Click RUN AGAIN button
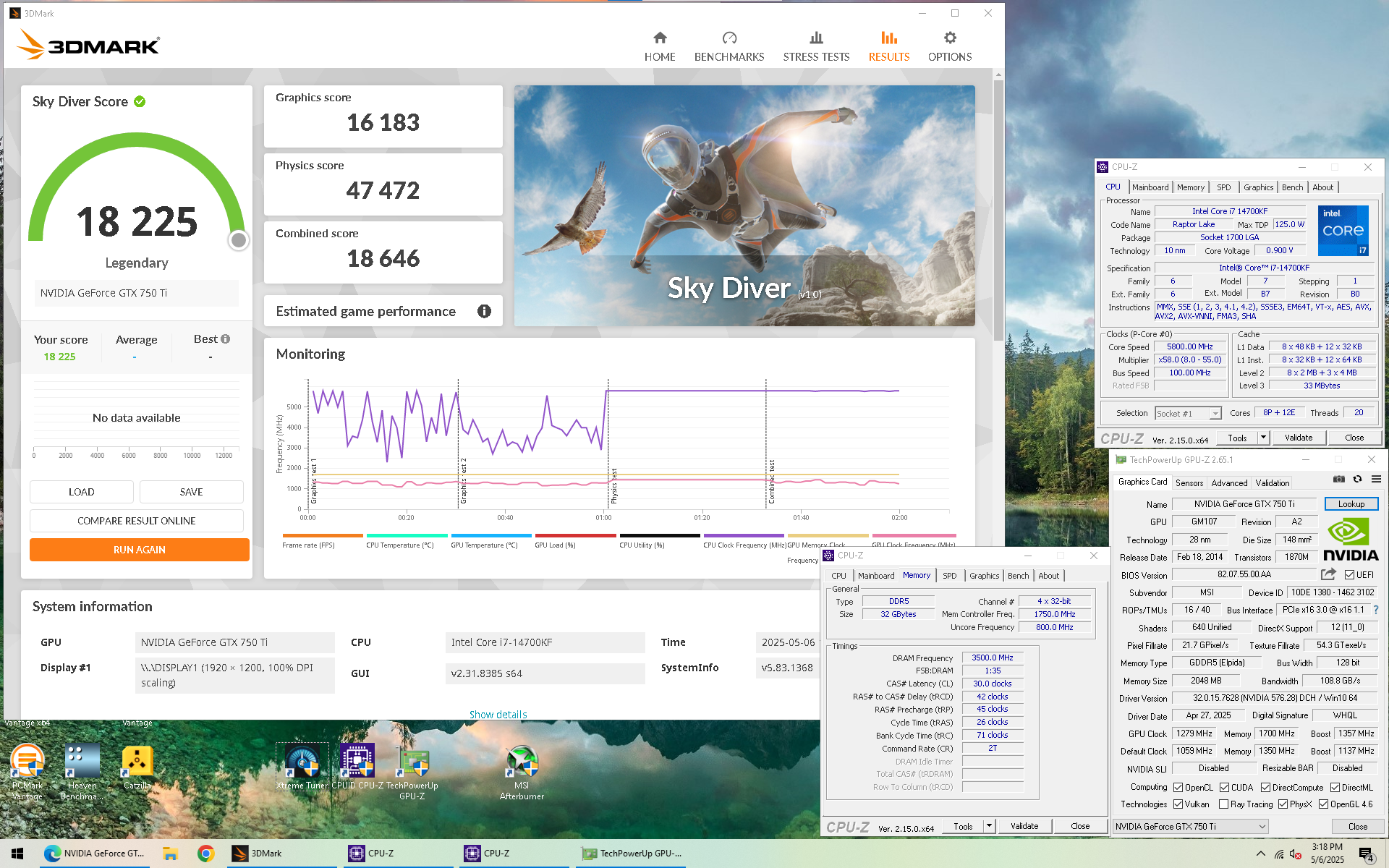The image size is (1389, 868). pyautogui.click(x=140, y=550)
